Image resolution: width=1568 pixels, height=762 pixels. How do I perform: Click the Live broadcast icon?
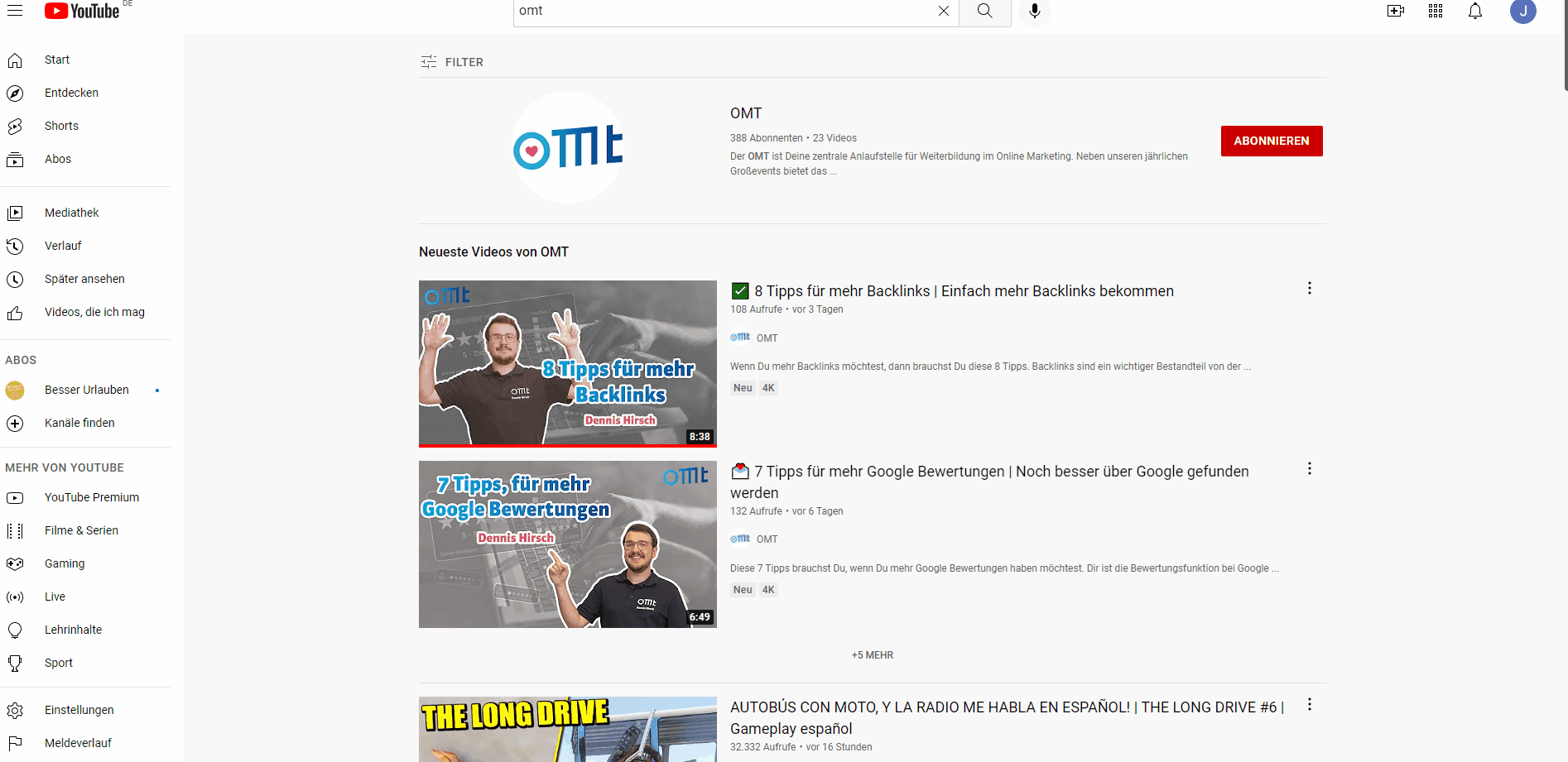(15, 597)
